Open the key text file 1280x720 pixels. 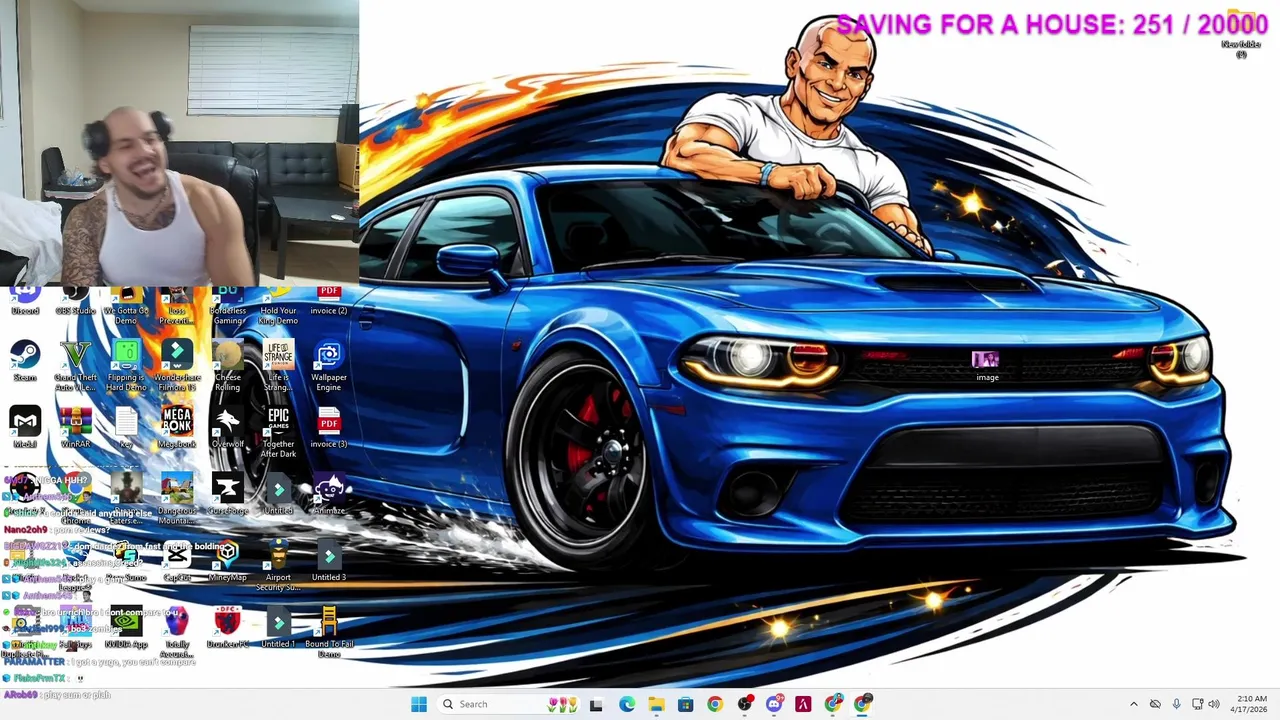[126, 427]
